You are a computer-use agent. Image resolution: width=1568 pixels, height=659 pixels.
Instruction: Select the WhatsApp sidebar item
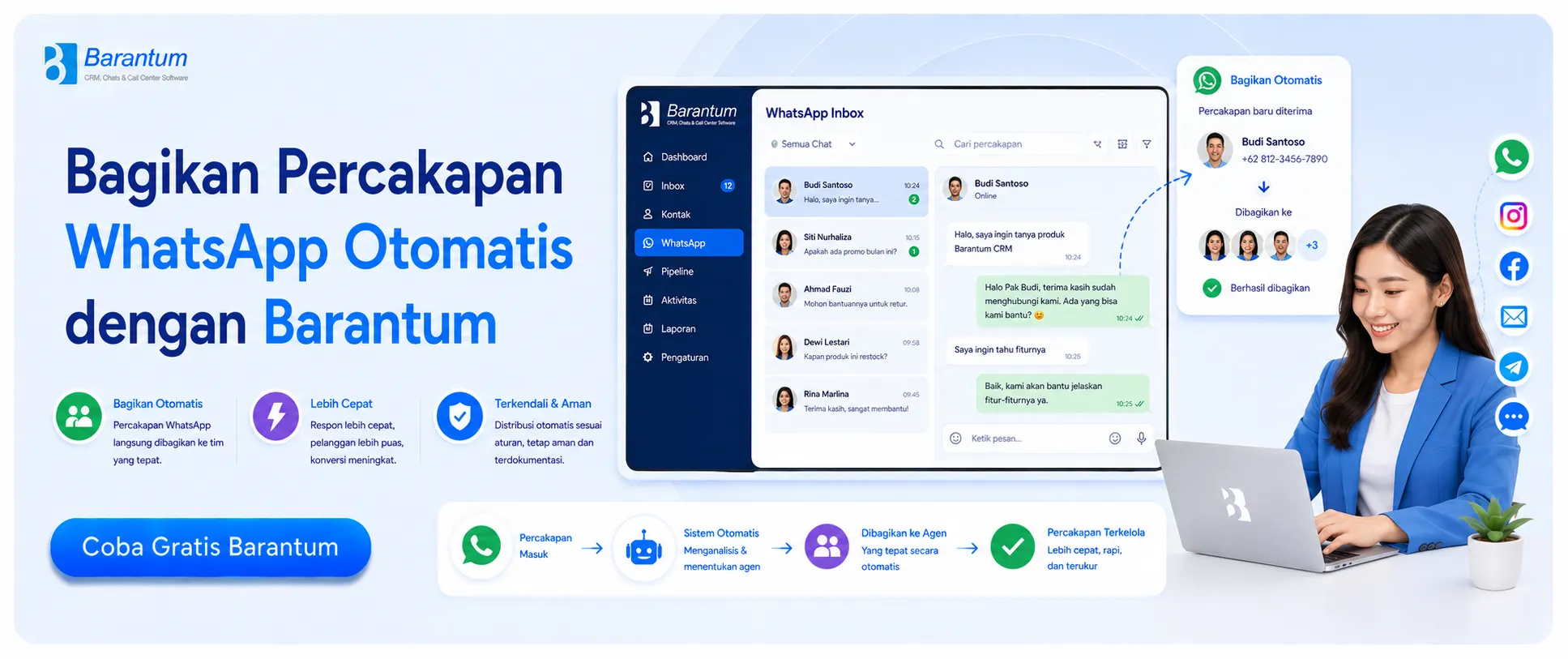[689, 243]
